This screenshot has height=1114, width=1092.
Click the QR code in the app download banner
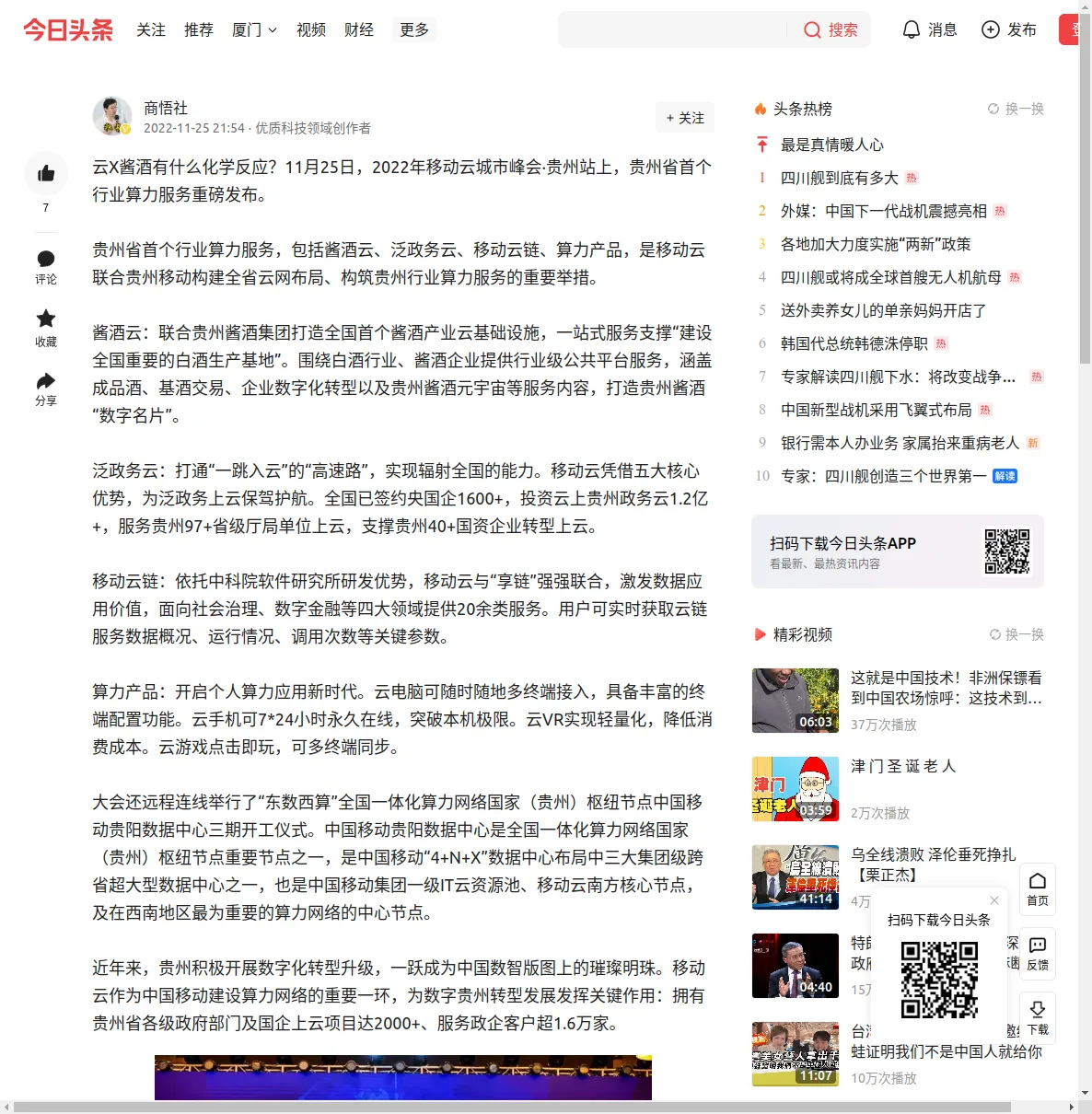(1007, 551)
